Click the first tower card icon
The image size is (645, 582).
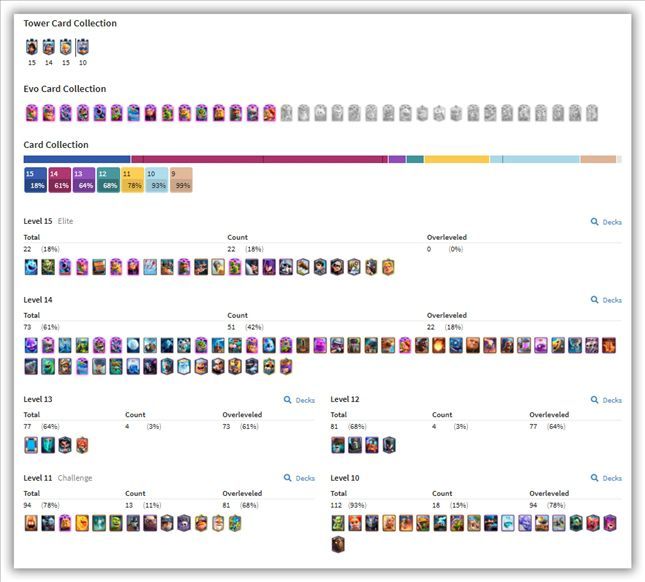click(32, 47)
